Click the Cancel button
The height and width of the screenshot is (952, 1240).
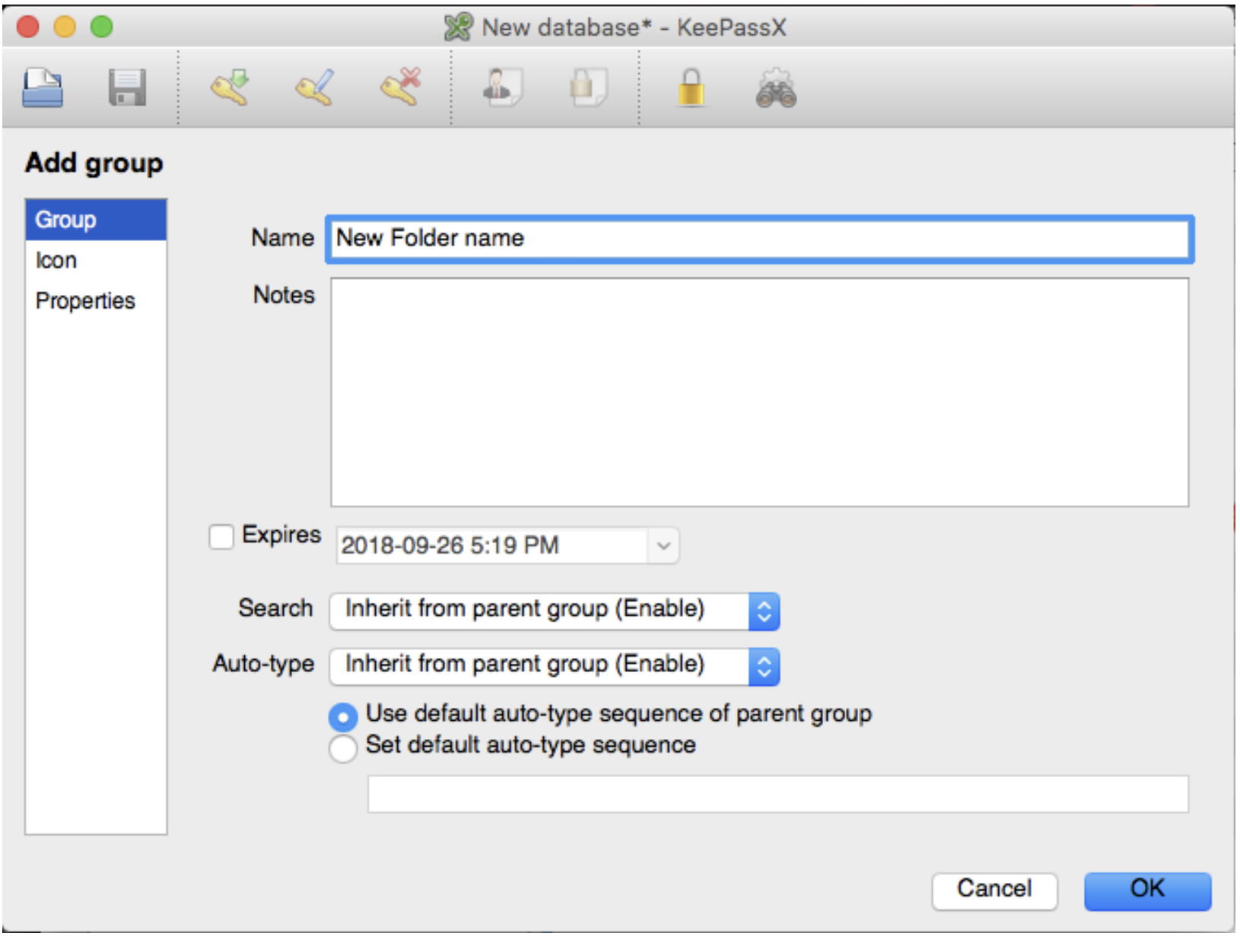coord(994,890)
